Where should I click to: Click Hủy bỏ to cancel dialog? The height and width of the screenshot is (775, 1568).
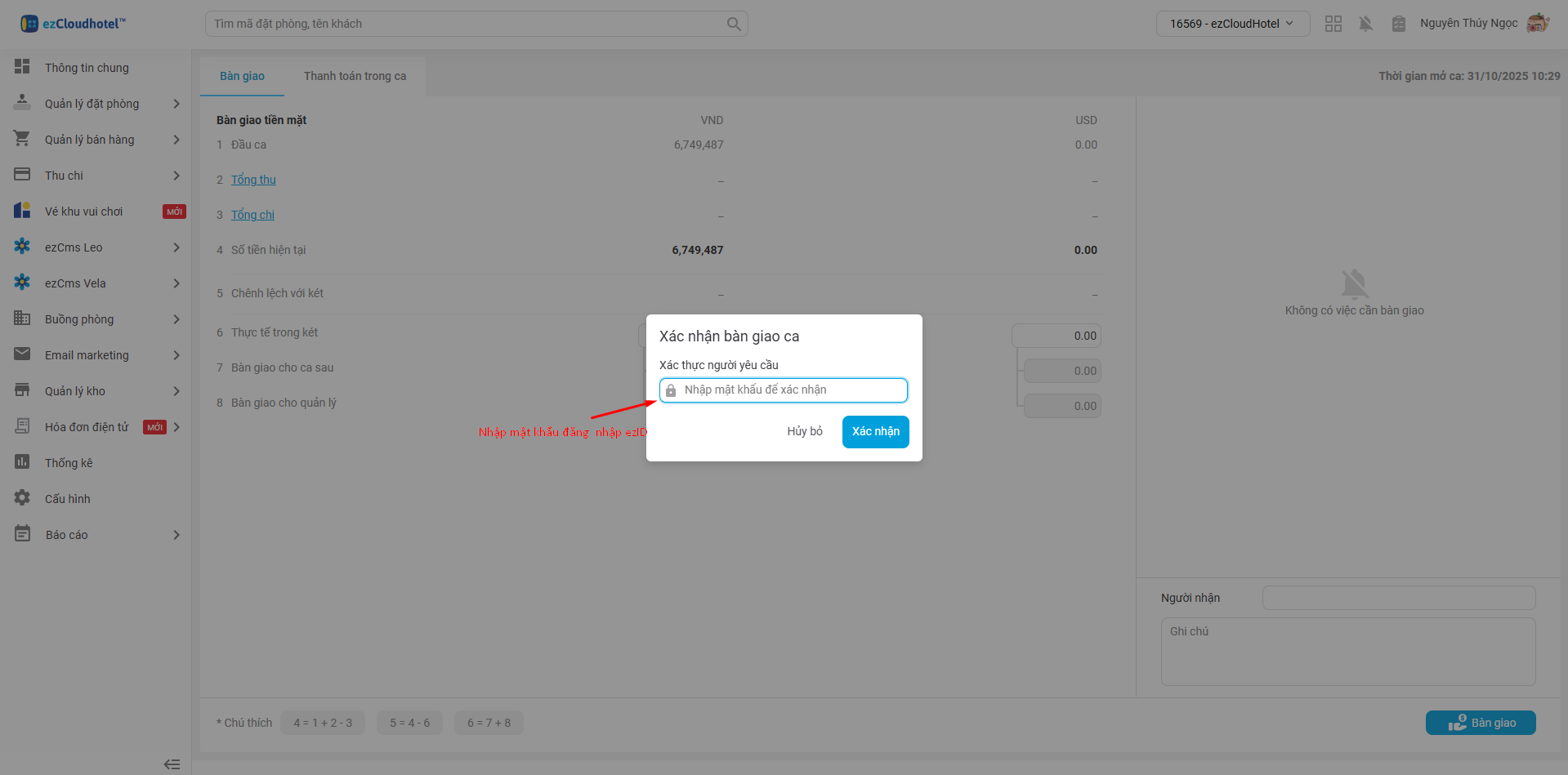(x=804, y=431)
